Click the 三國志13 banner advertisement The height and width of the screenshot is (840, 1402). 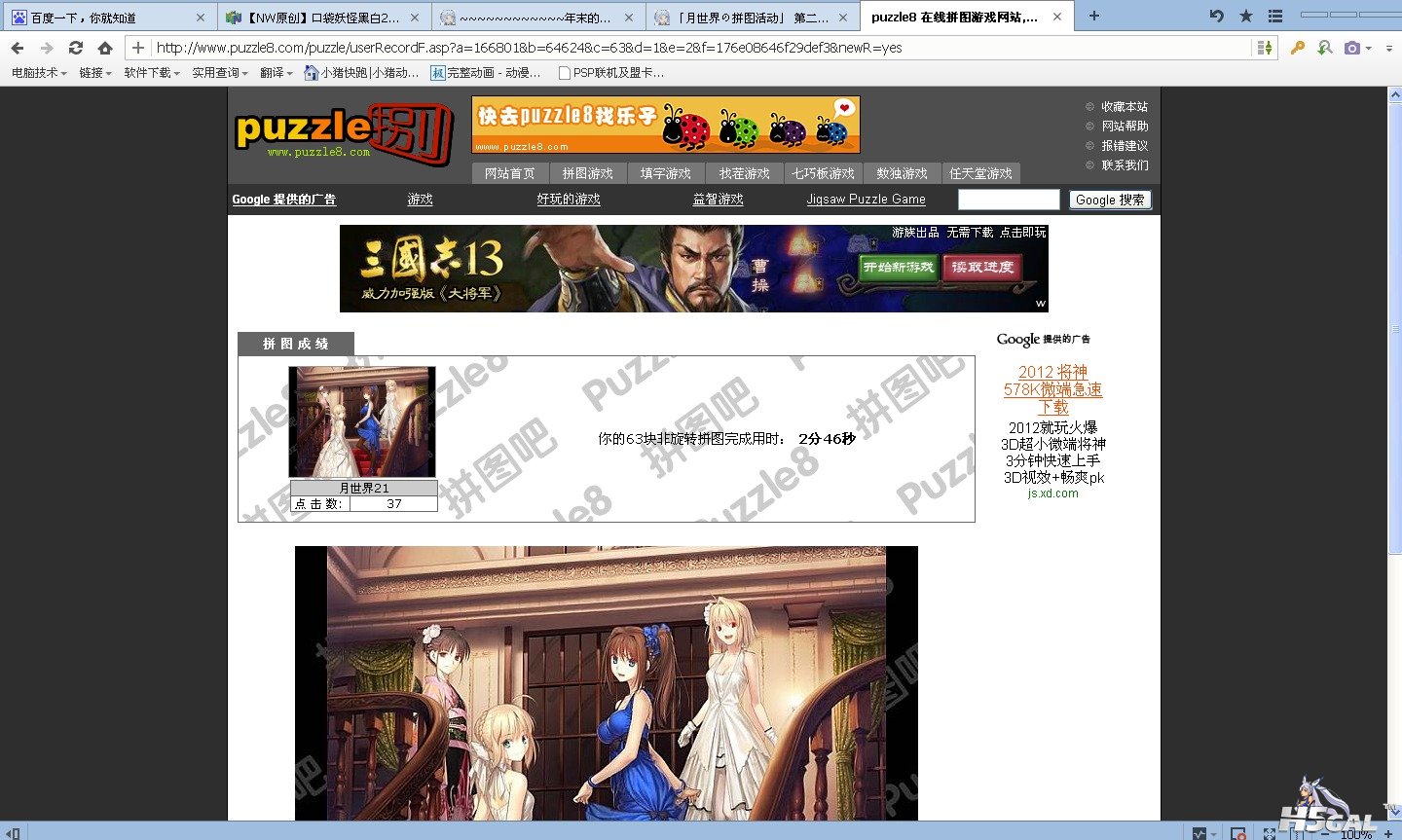point(693,269)
